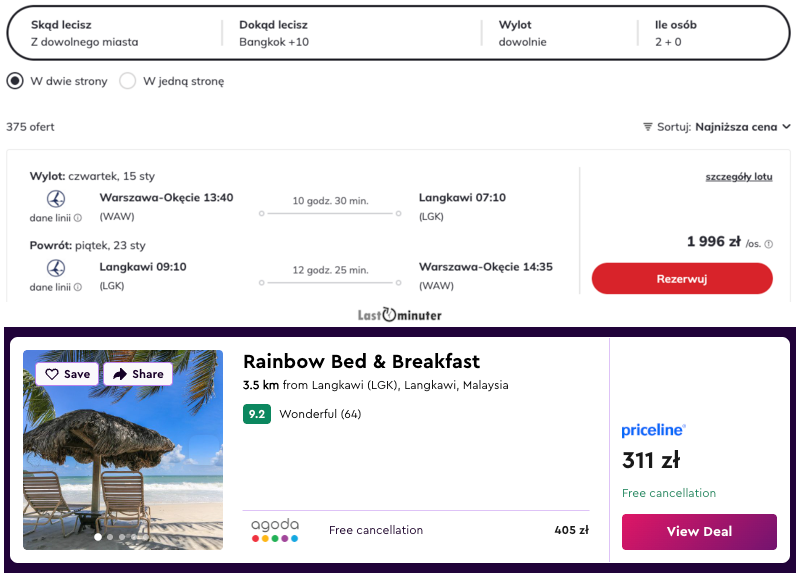Image resolution: width=800 pixels, height=573 pixels.
Task: Select the 'W jedną stronę' radio option
Action: click(128, 81)
